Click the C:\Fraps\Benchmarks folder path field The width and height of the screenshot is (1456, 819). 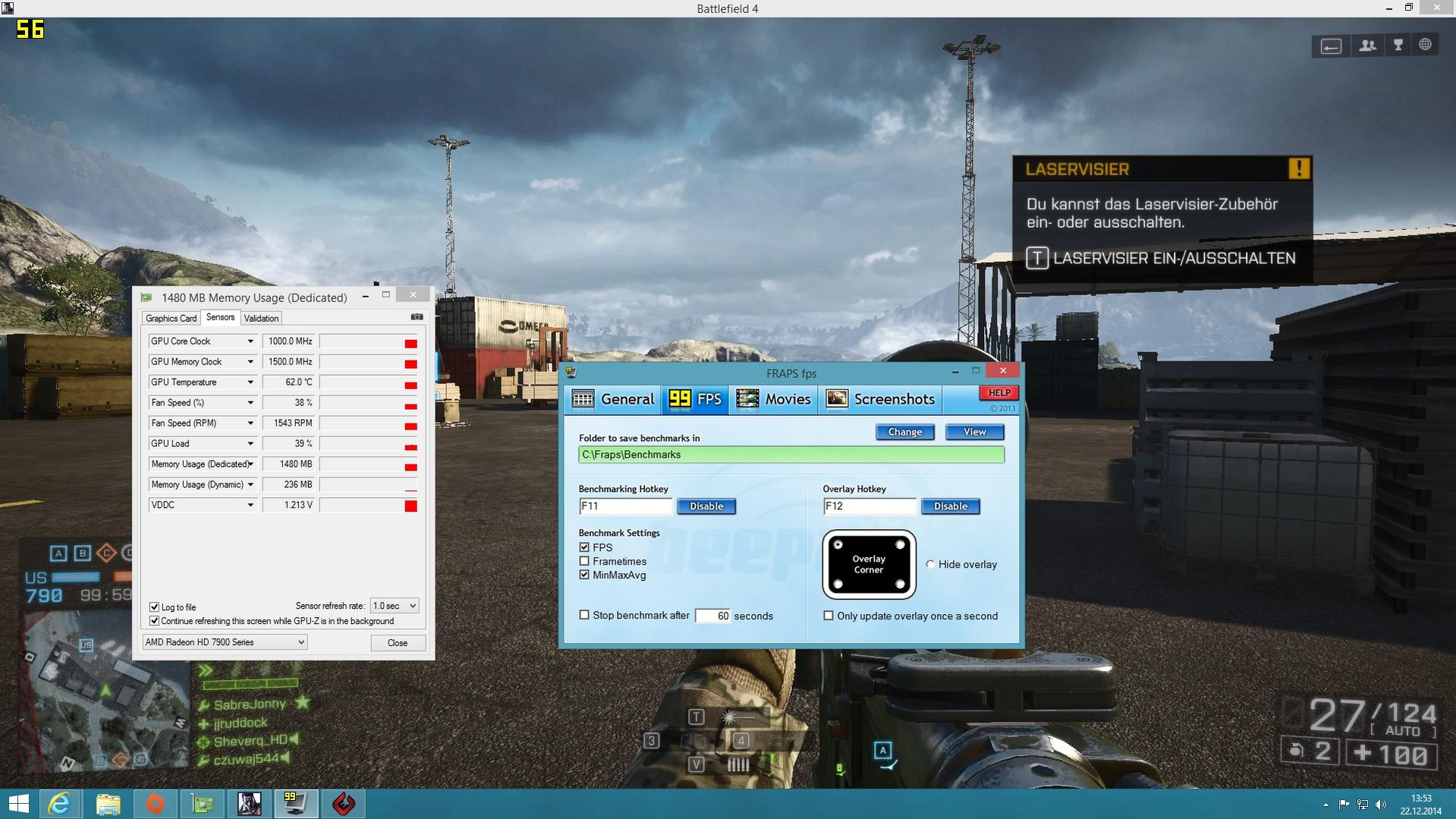pos(791,455)
